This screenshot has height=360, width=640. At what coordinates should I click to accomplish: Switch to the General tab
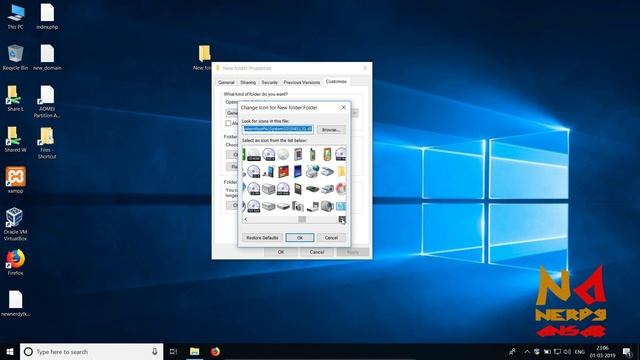pos(226,82)
